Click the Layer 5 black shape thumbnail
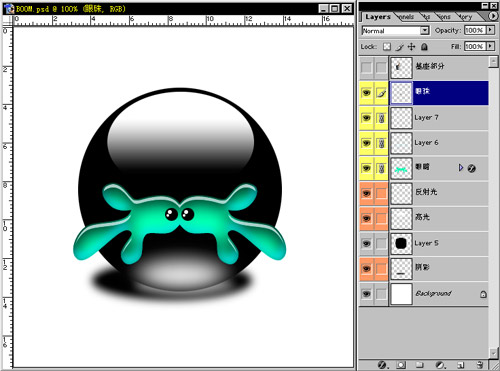The height and width of the screenshot is (371, 500). [401, 244]
